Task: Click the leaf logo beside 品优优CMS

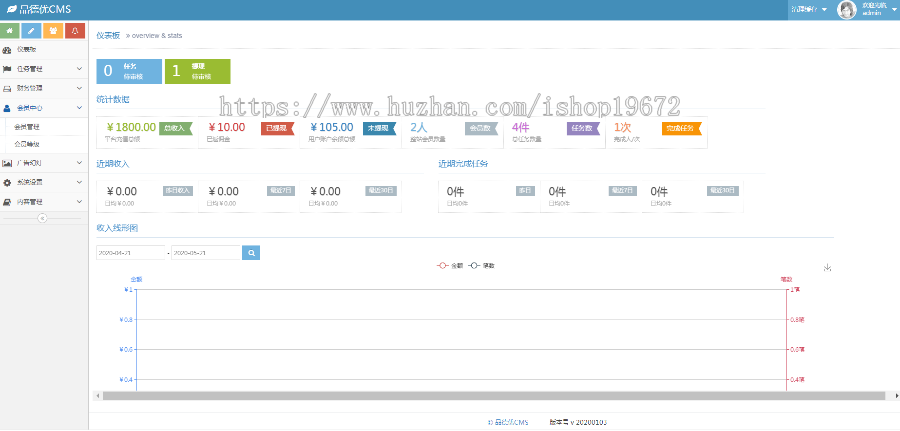Action: [x=11, y=9]
